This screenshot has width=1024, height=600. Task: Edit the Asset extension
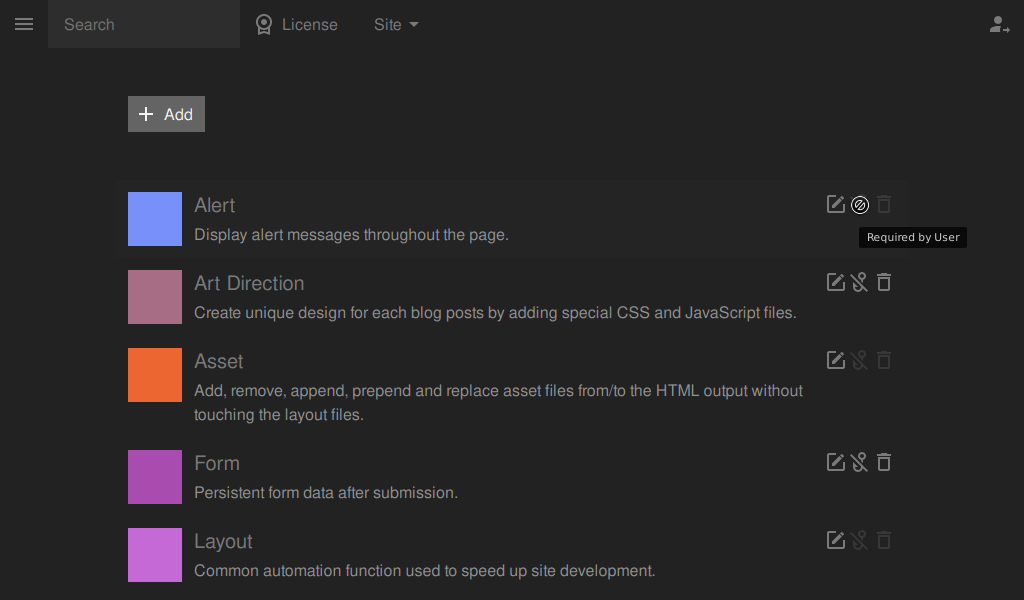pos(835,360)
